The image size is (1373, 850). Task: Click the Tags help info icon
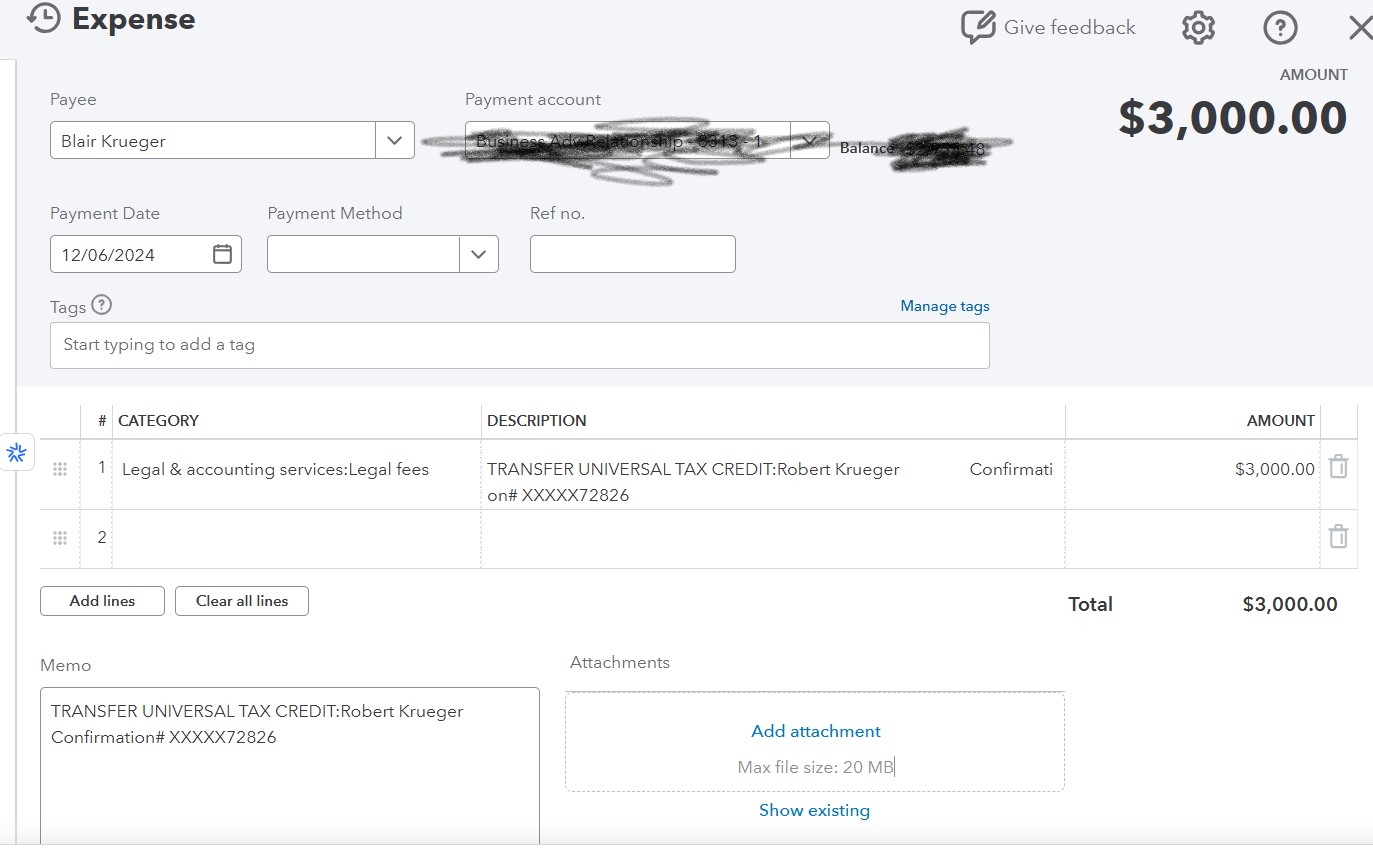[101, 305]
